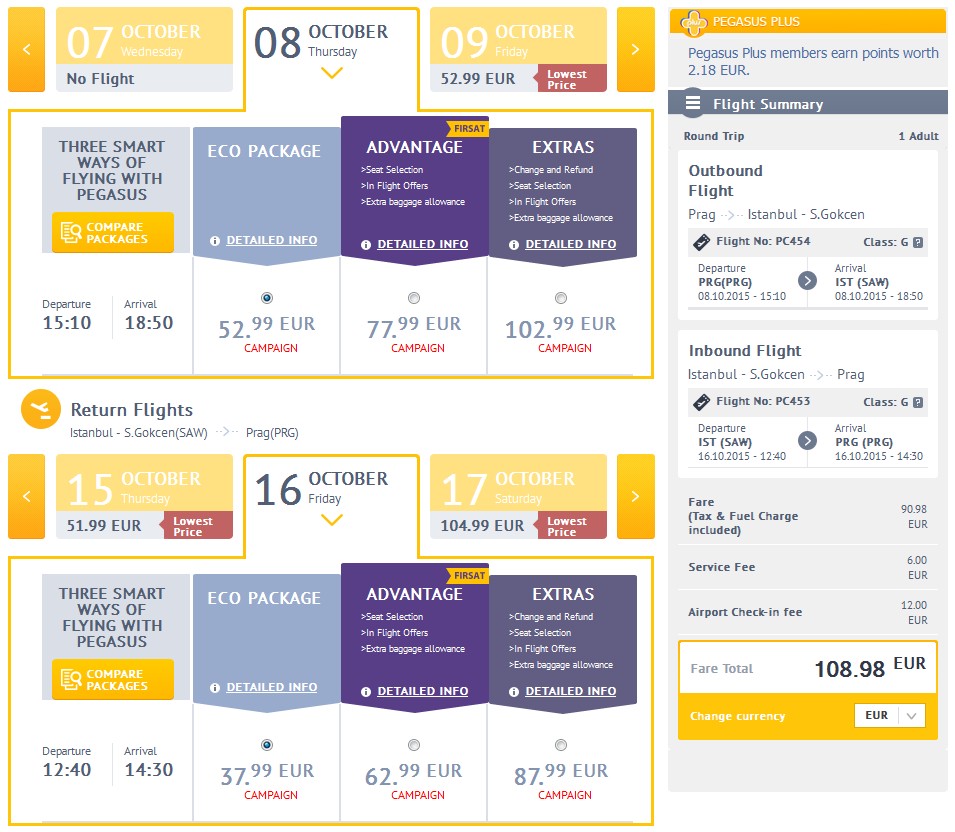This screenshot has width=955, height=832.
Task: Select return Advantage package at 62.99 EUR
Action: point(414,745)
